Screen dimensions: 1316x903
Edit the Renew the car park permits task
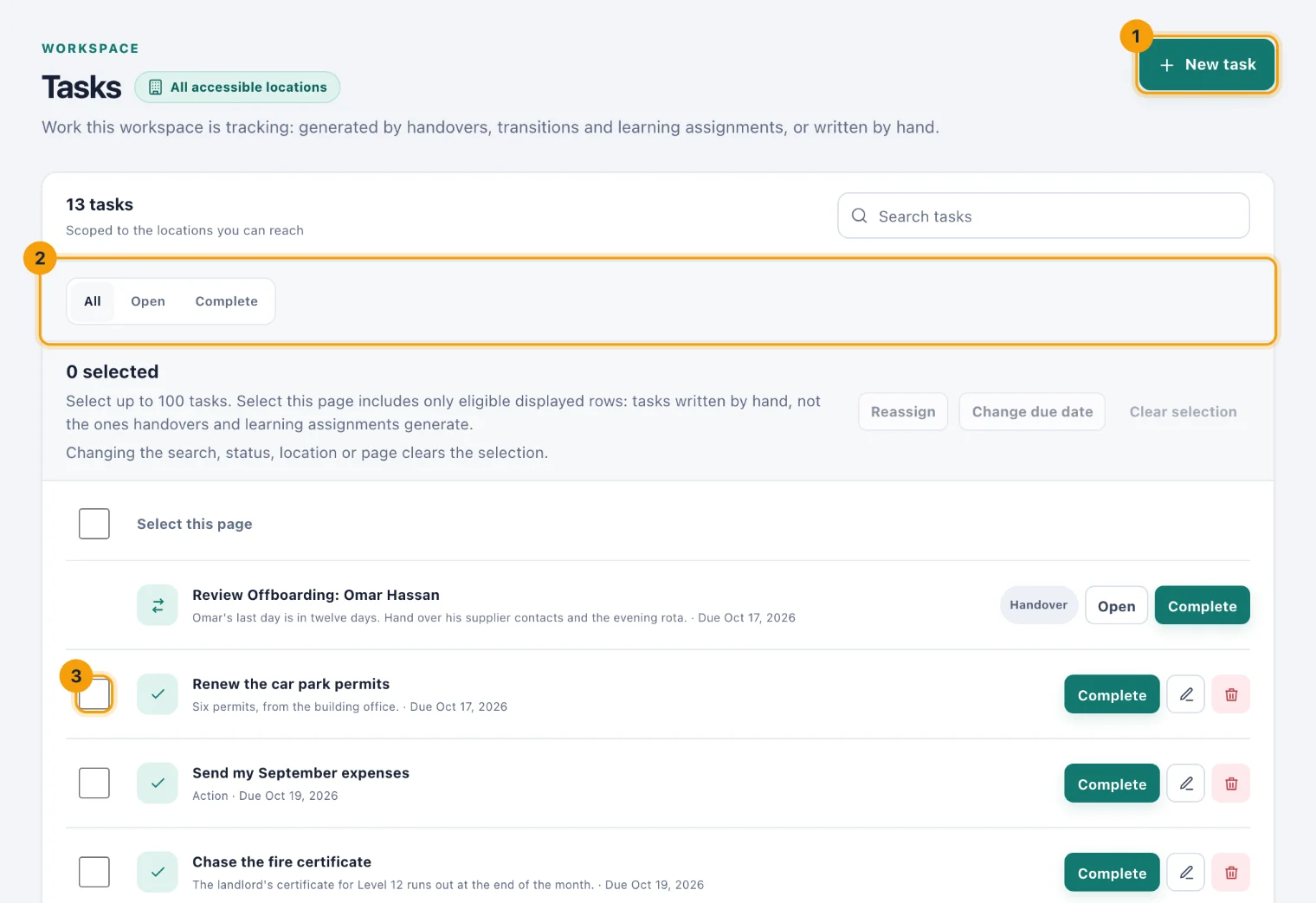pyautogui.click(x=1186, y=694)
